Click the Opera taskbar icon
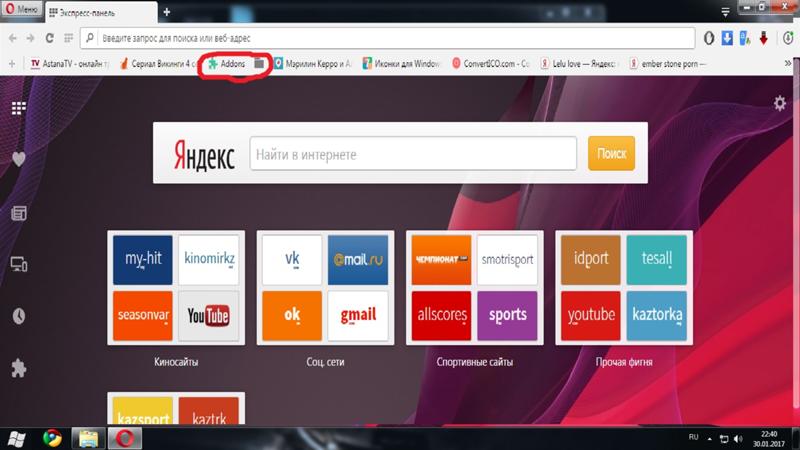Viewport: 800px width, 450px height. 124,438
